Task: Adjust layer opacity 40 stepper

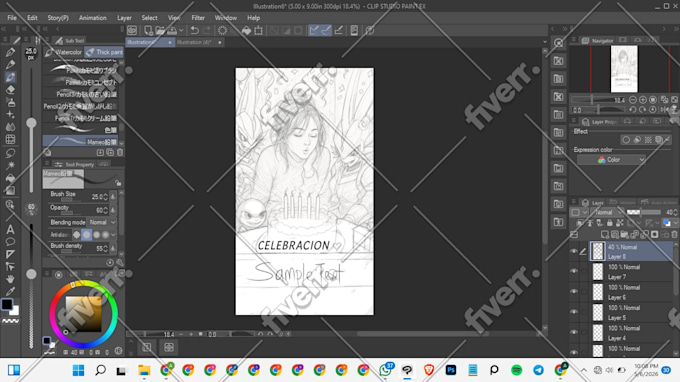Action: [676, 212]
